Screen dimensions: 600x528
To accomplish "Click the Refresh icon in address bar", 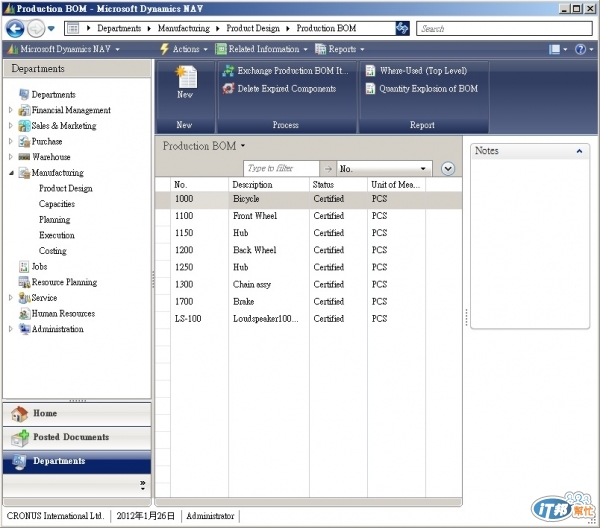I will tap(402, 28).
